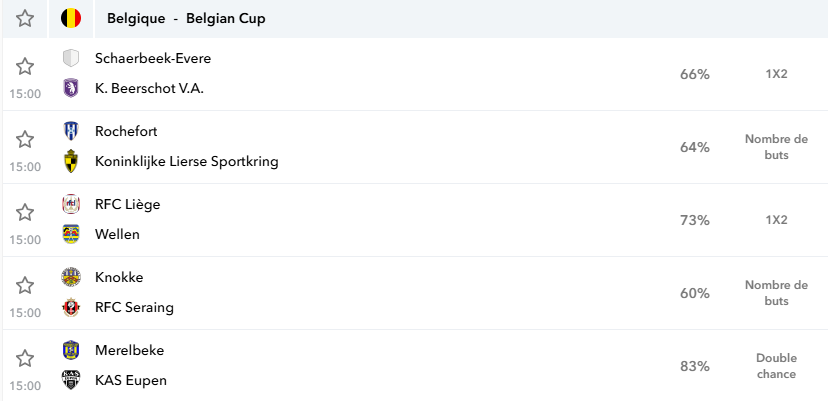Select the 73% 1X2 prediction

(x=734, y=220)
